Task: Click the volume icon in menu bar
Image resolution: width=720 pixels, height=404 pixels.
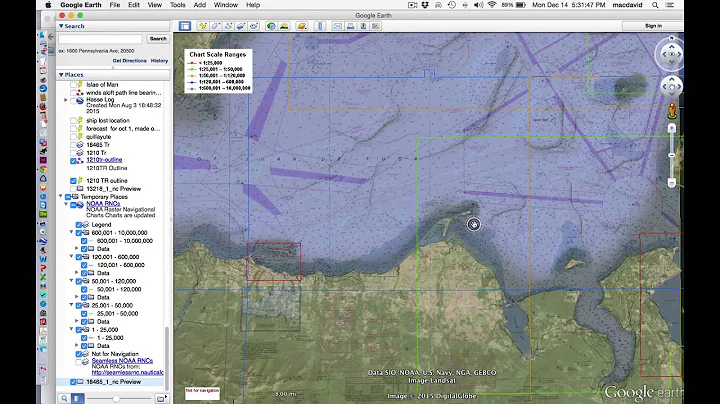Action: click(x=478, y=5)
